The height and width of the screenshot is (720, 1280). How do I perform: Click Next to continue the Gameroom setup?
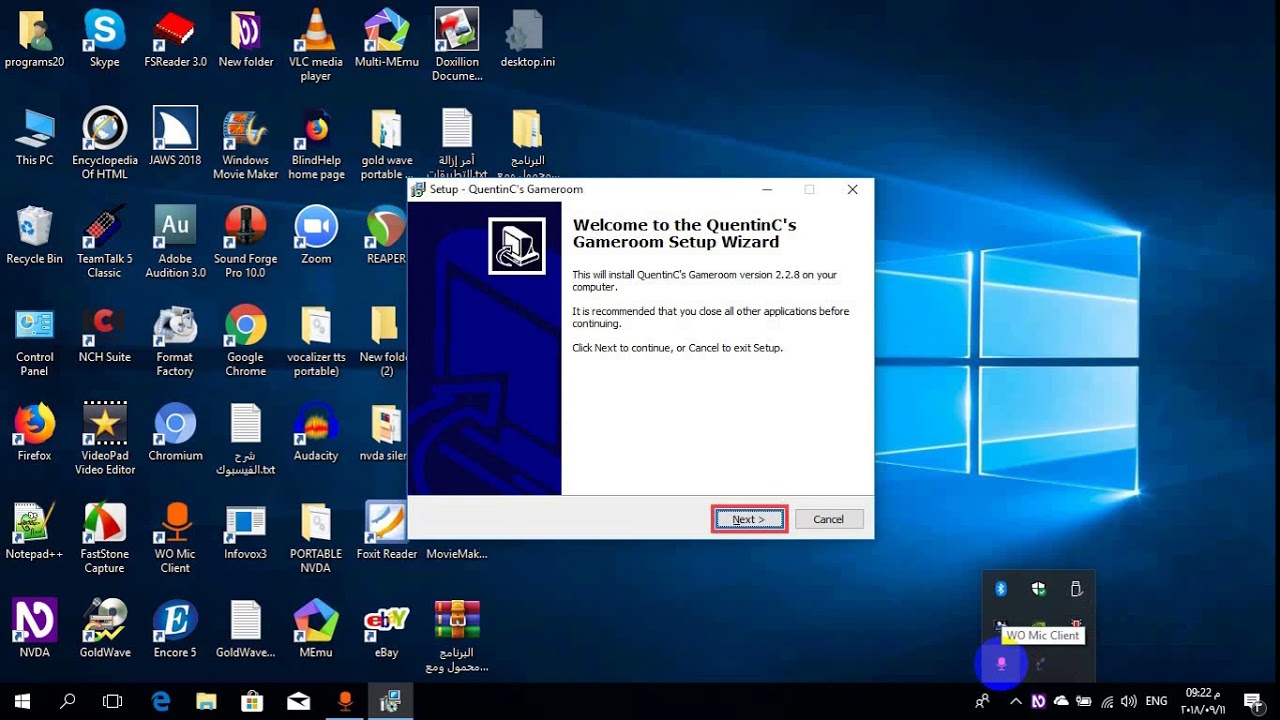point(749,519)
